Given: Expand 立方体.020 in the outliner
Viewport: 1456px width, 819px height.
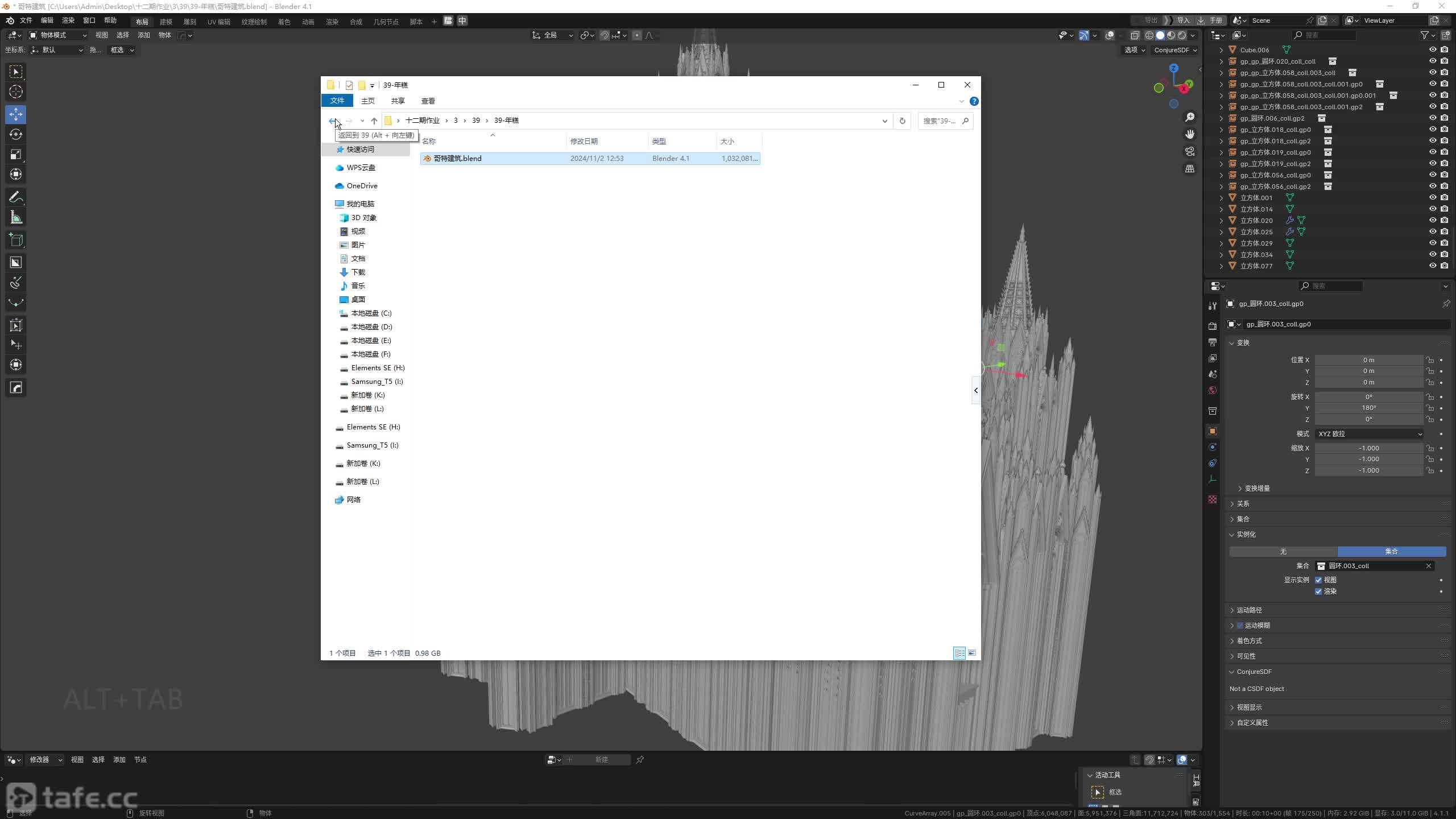Looking at the screenshot, I should click(1221, 221).
